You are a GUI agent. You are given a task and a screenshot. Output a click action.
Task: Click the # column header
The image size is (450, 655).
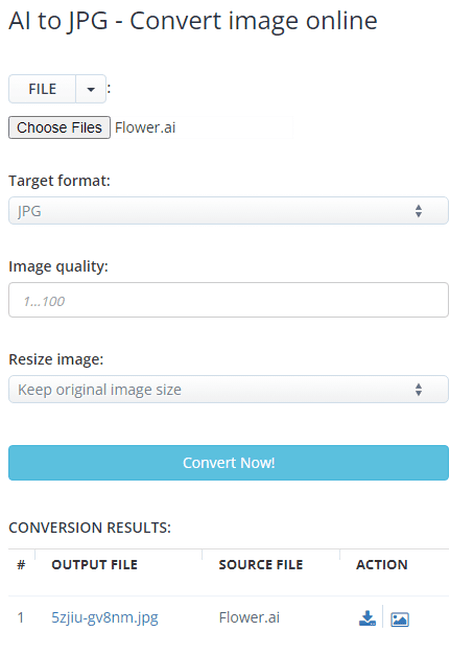(21, 565)
